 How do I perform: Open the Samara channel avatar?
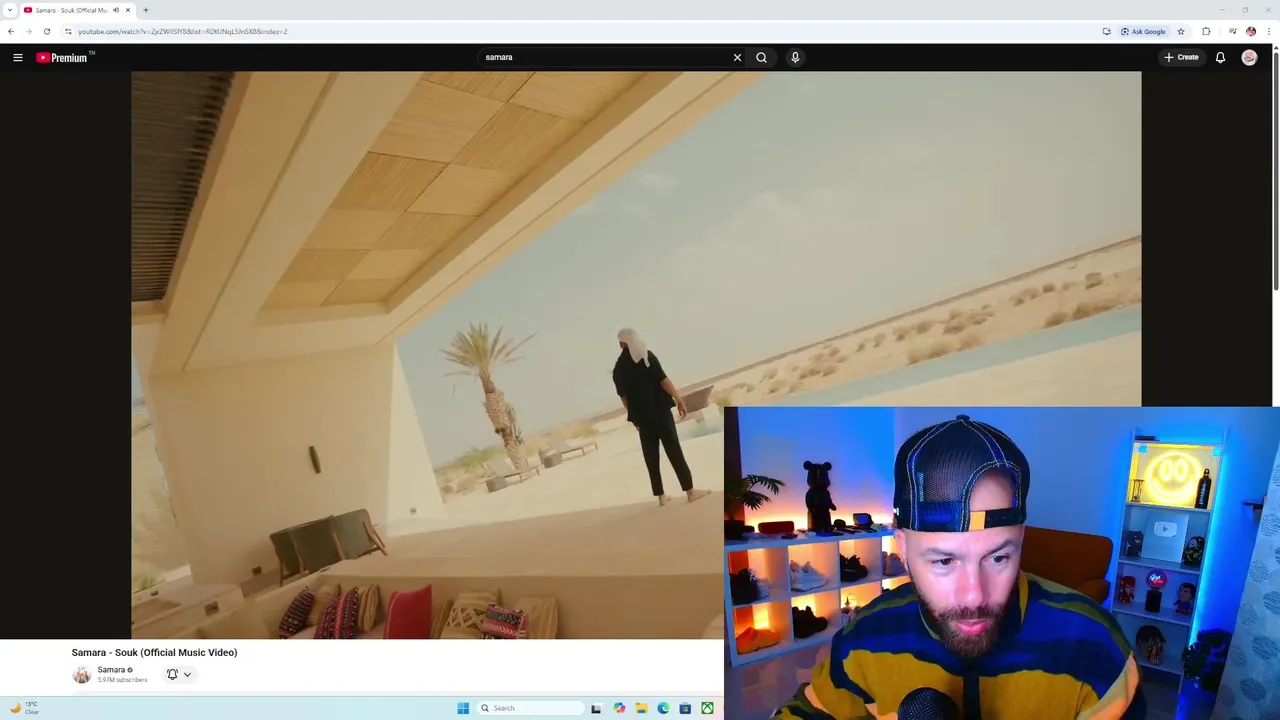(82, 675)
